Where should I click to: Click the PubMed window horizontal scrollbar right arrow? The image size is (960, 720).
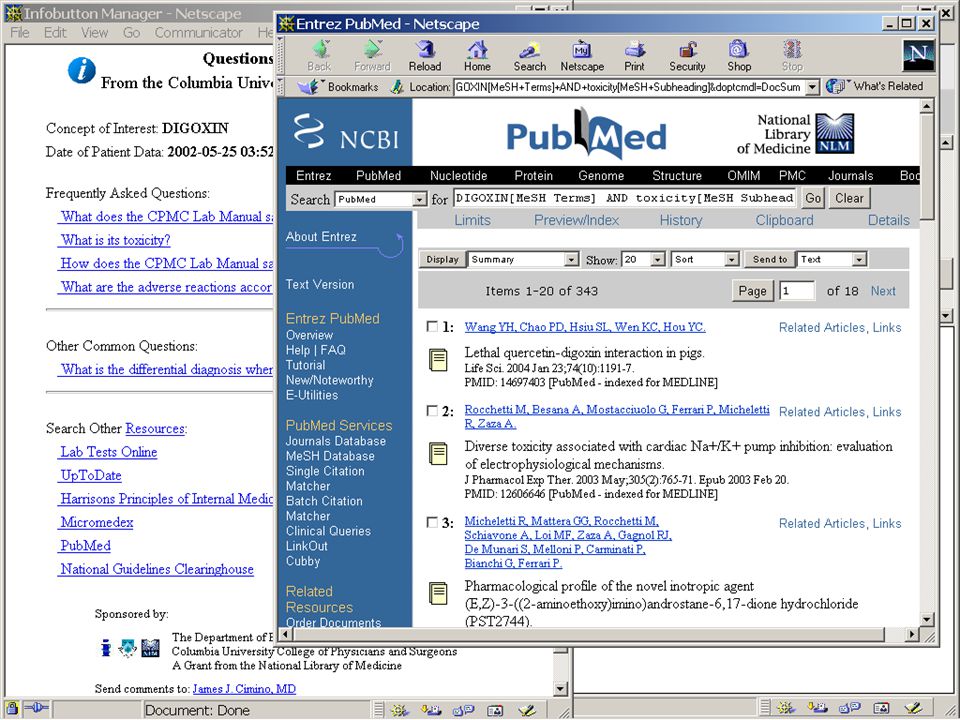(x=912, y=634)
